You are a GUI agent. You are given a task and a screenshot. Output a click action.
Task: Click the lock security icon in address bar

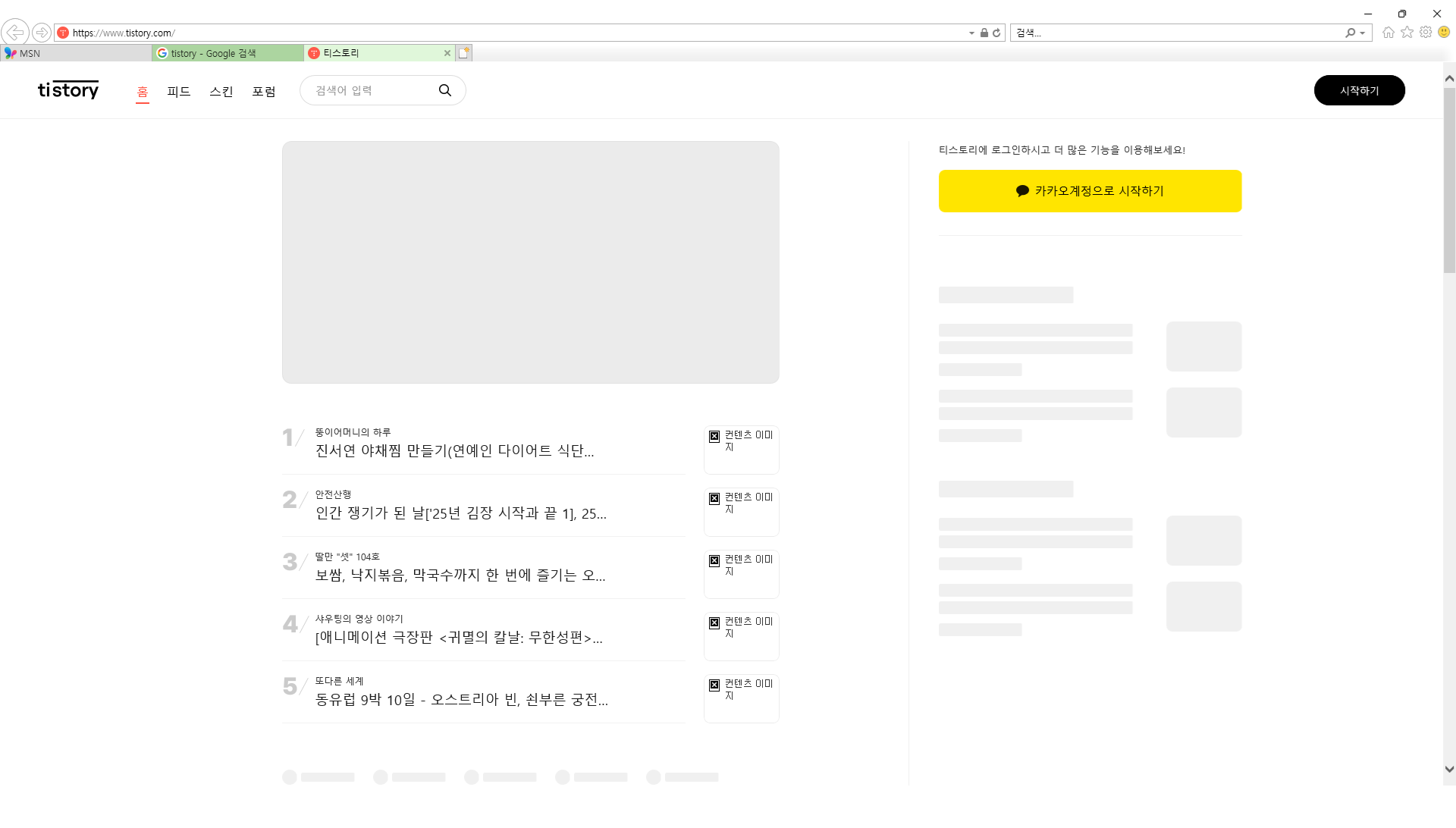984,33
